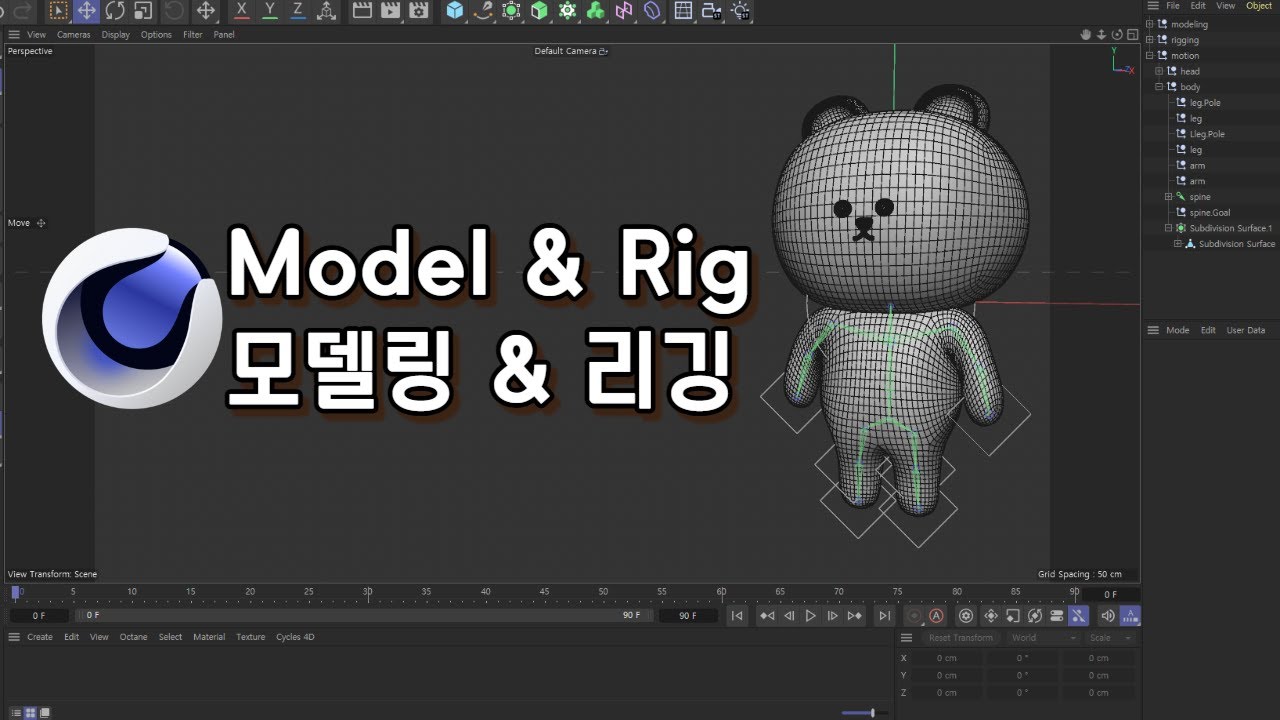
Task: Add a Subdivision Surface generator
Action: 511,11
